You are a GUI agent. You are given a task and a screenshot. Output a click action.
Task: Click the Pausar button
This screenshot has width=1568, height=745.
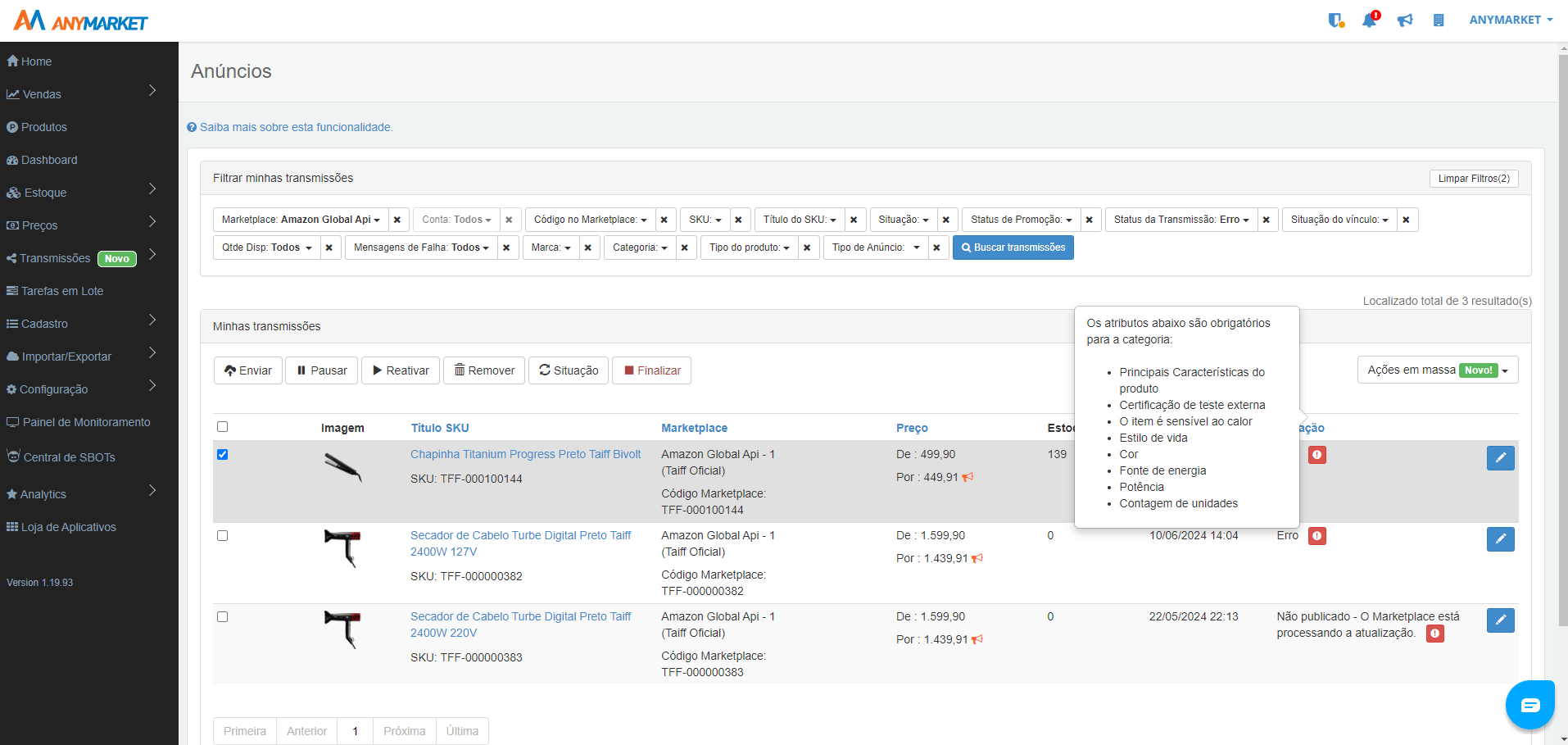tap(322, 370)
